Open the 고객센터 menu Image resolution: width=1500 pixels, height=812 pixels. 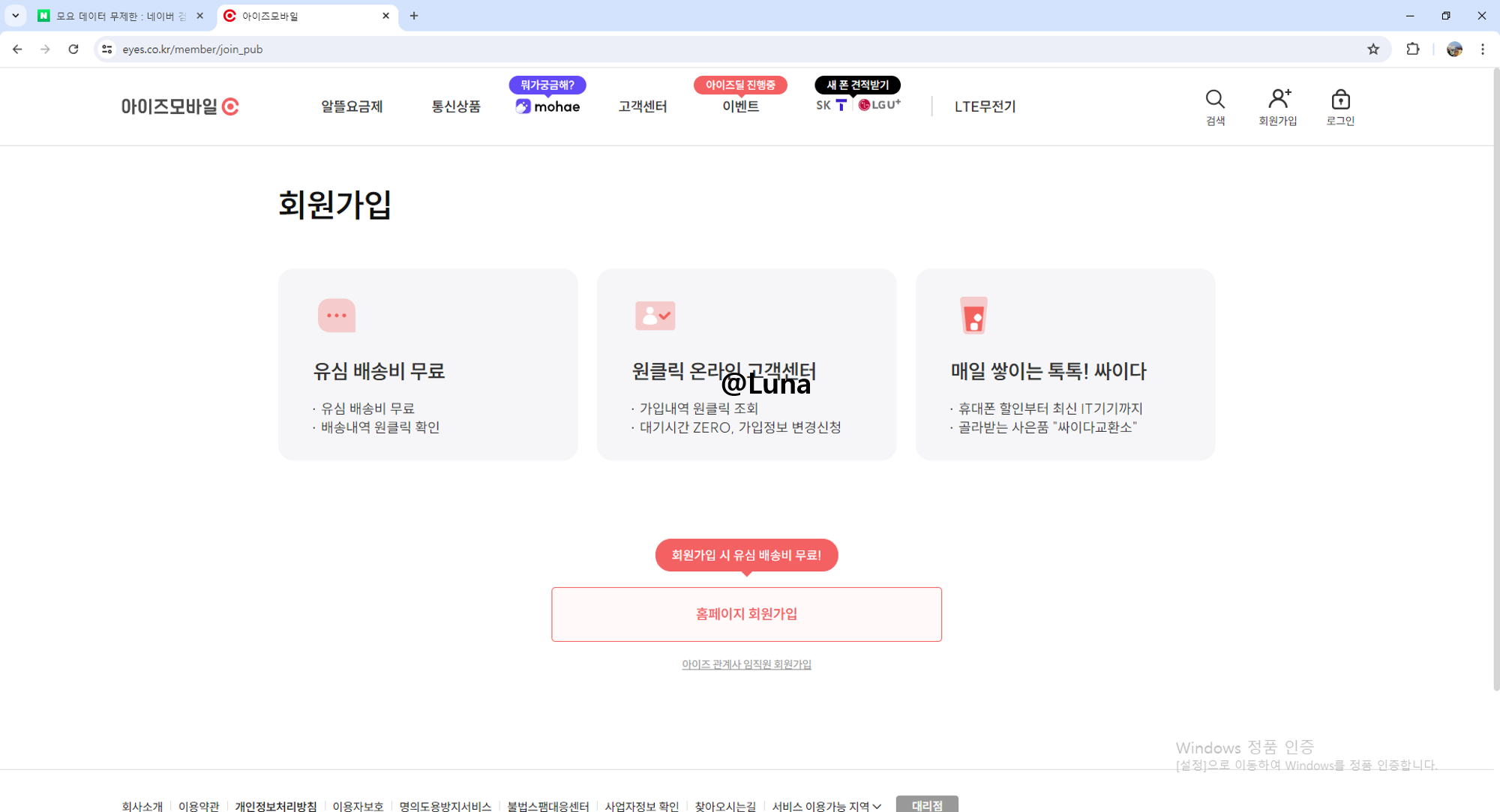(x=643, y=106)
